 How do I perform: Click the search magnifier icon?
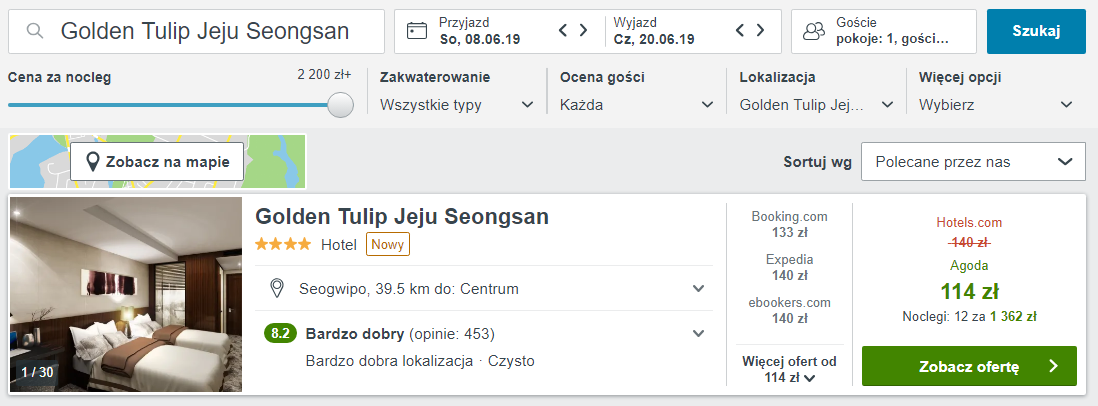pyautogui.click(x=35, y=31)
